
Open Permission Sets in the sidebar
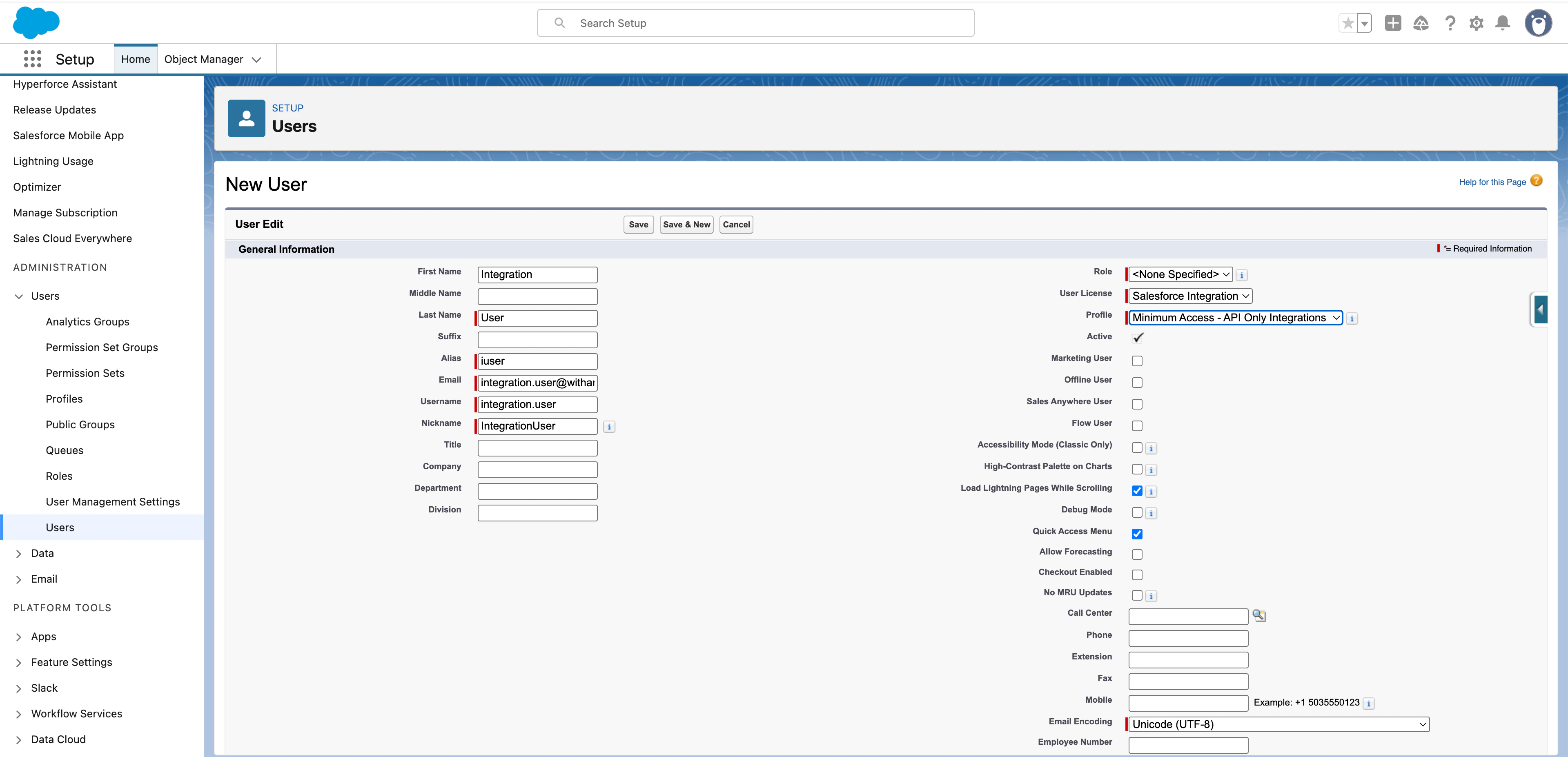(85, 373)
